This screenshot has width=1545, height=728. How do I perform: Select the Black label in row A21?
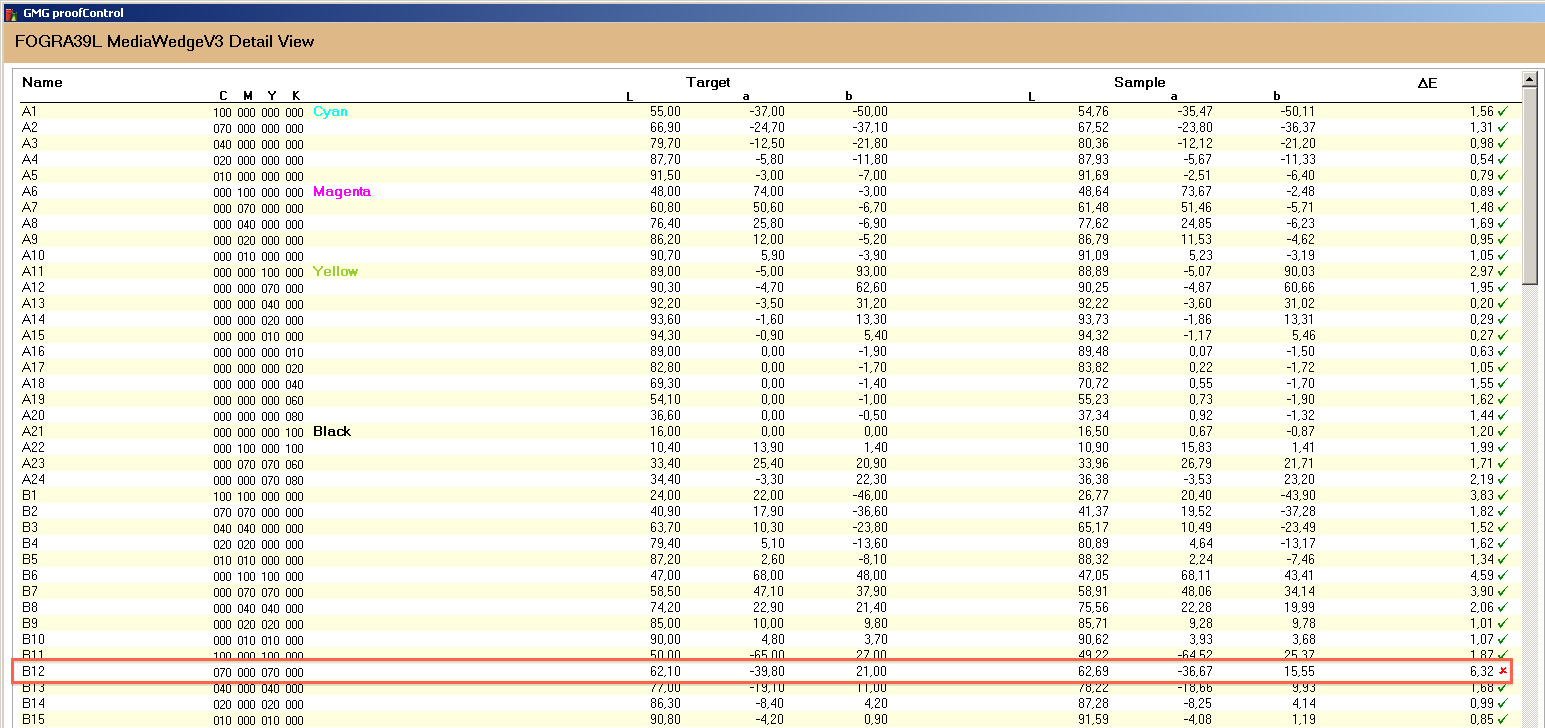[332, 431]
